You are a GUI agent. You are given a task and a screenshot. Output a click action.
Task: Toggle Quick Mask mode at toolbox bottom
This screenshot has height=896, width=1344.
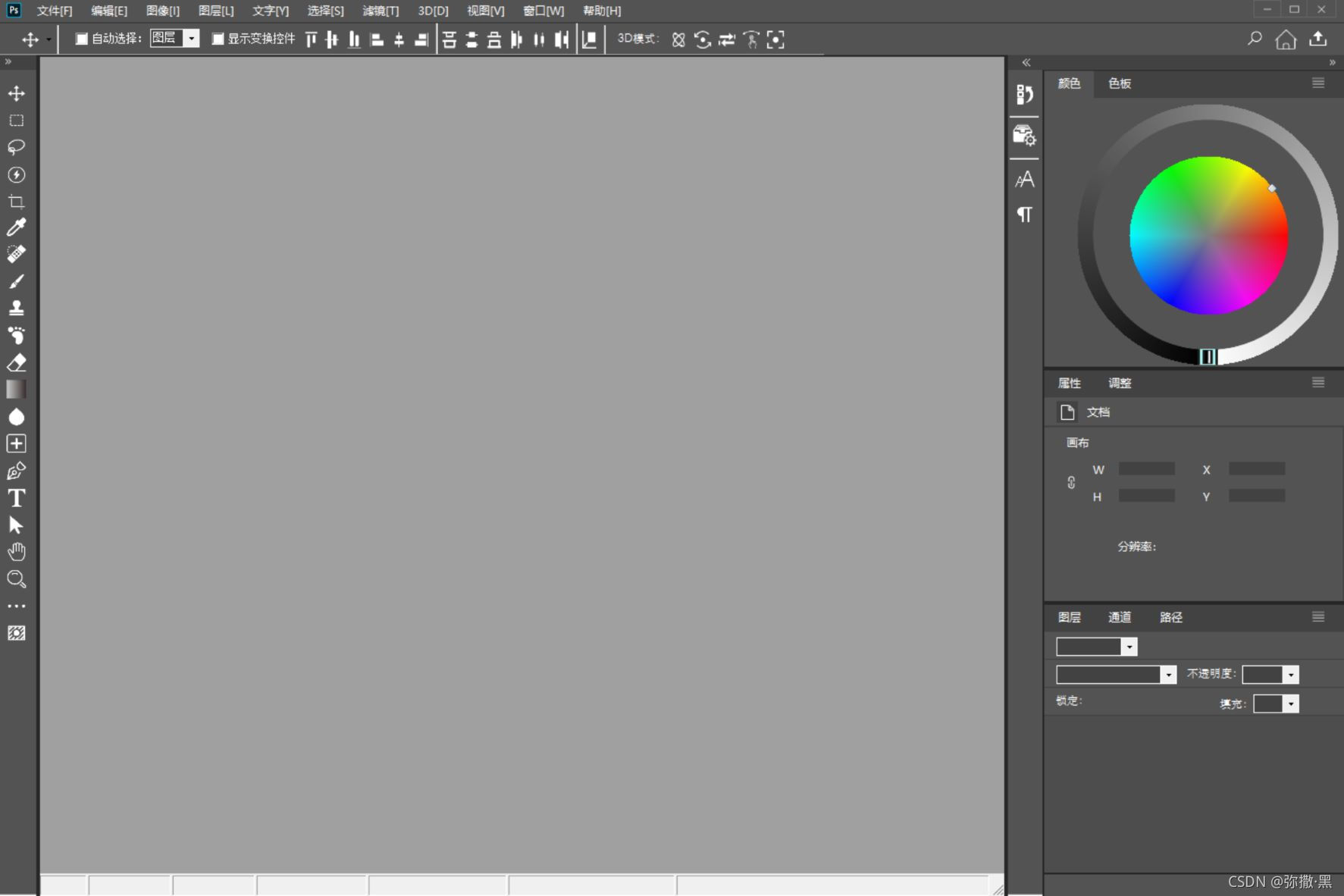(16, 633)
